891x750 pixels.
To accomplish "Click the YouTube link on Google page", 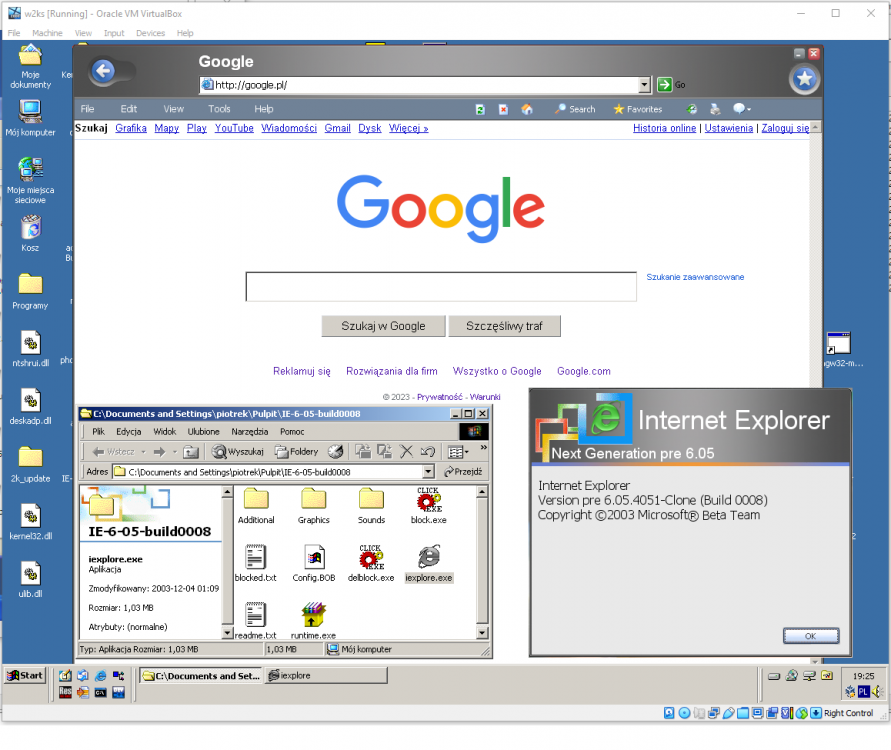I will pyautogui.click(x=234, y=128).
